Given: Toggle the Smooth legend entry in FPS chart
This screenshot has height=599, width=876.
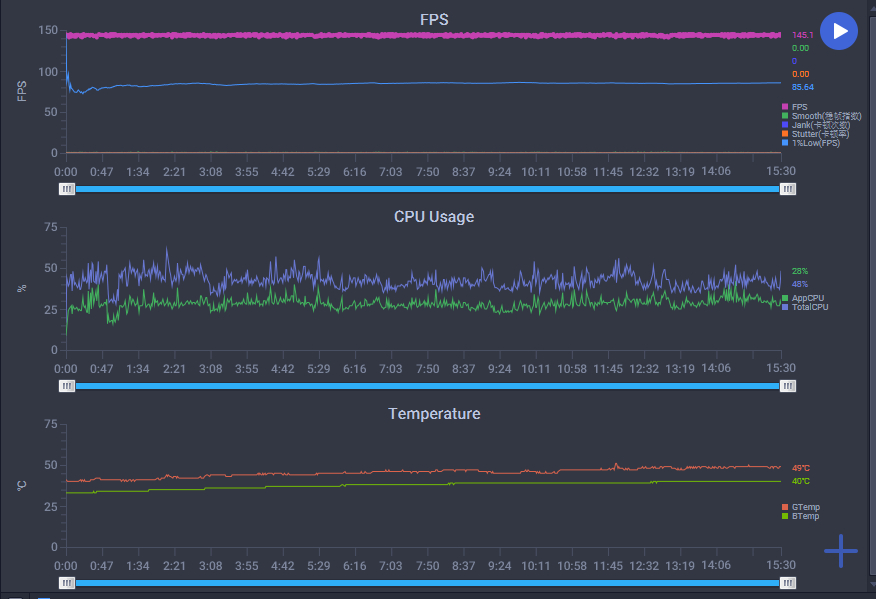Looking at the screenshot, I should (821, 116).
